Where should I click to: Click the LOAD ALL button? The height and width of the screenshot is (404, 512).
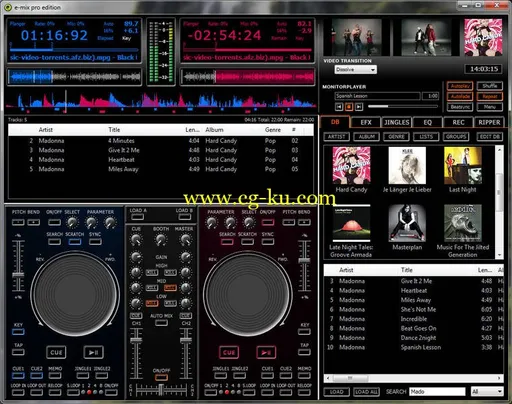click(366, 392)
